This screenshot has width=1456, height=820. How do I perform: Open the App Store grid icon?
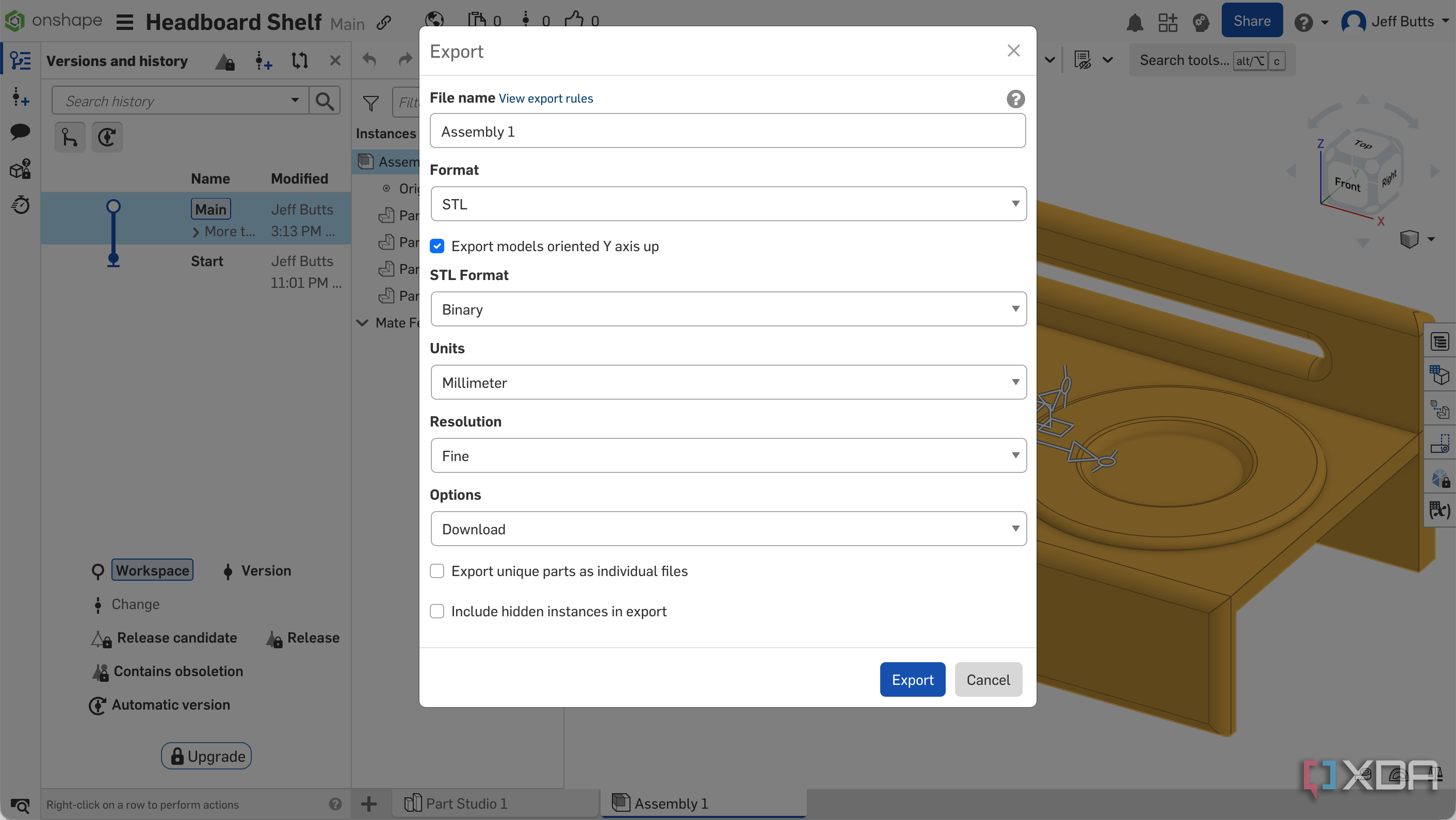(x=1168, y=22)
